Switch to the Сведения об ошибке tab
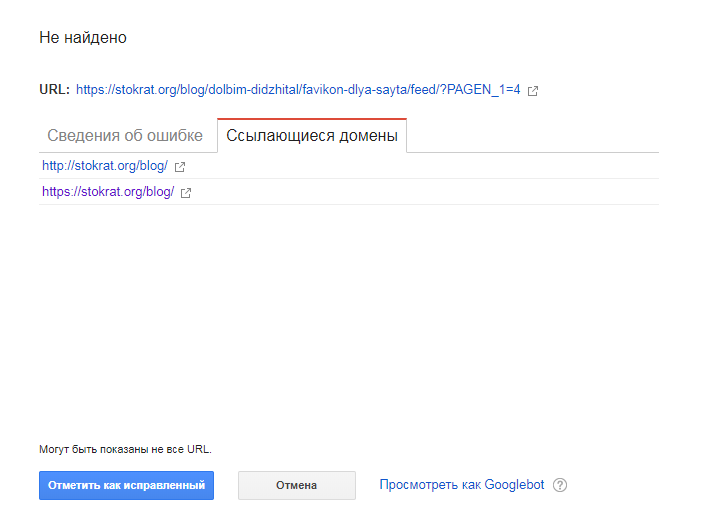Image resolution: width=704 pixels, height=520 pixels. (125, 136)
